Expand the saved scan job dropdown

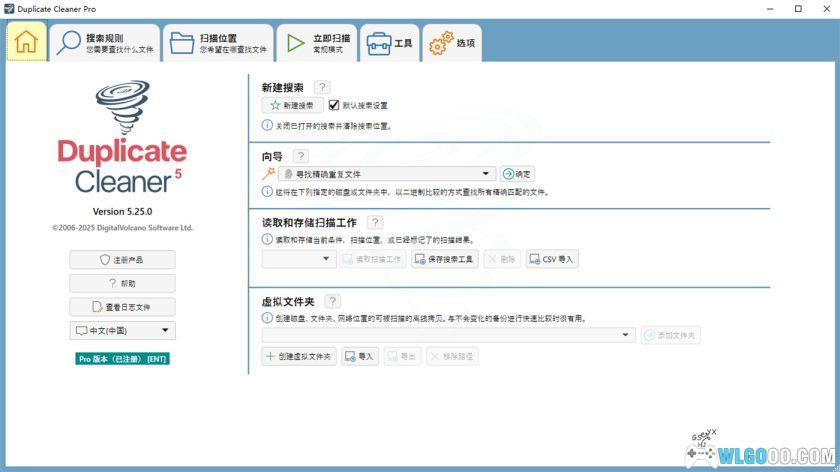(299, 259)
